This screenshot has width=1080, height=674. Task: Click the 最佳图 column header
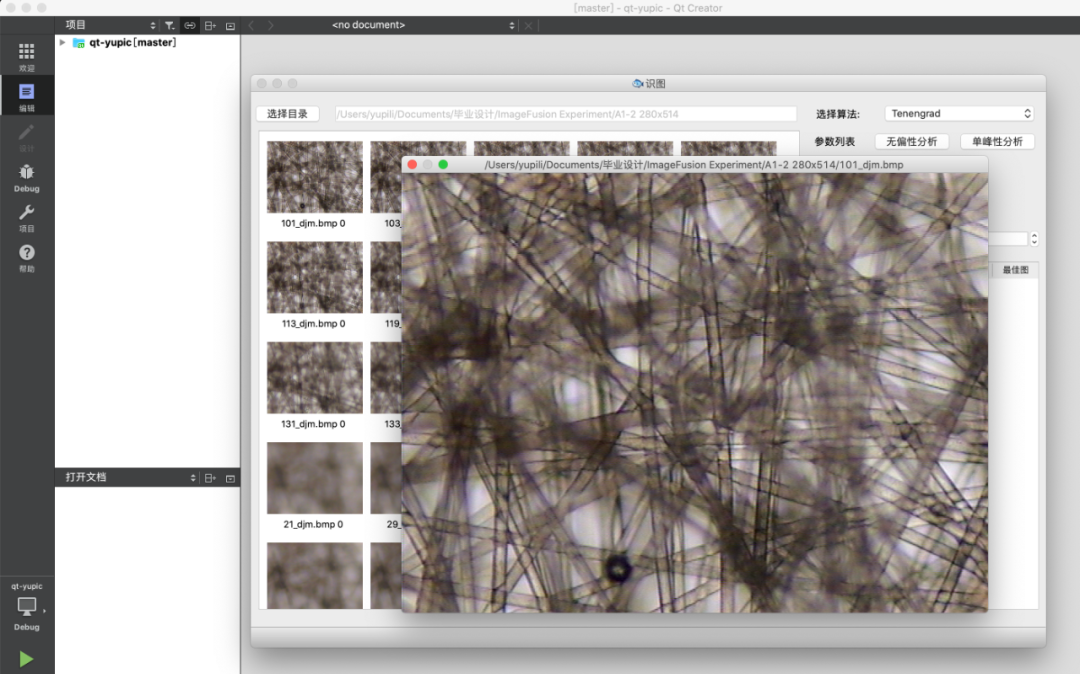[1015, 270]
